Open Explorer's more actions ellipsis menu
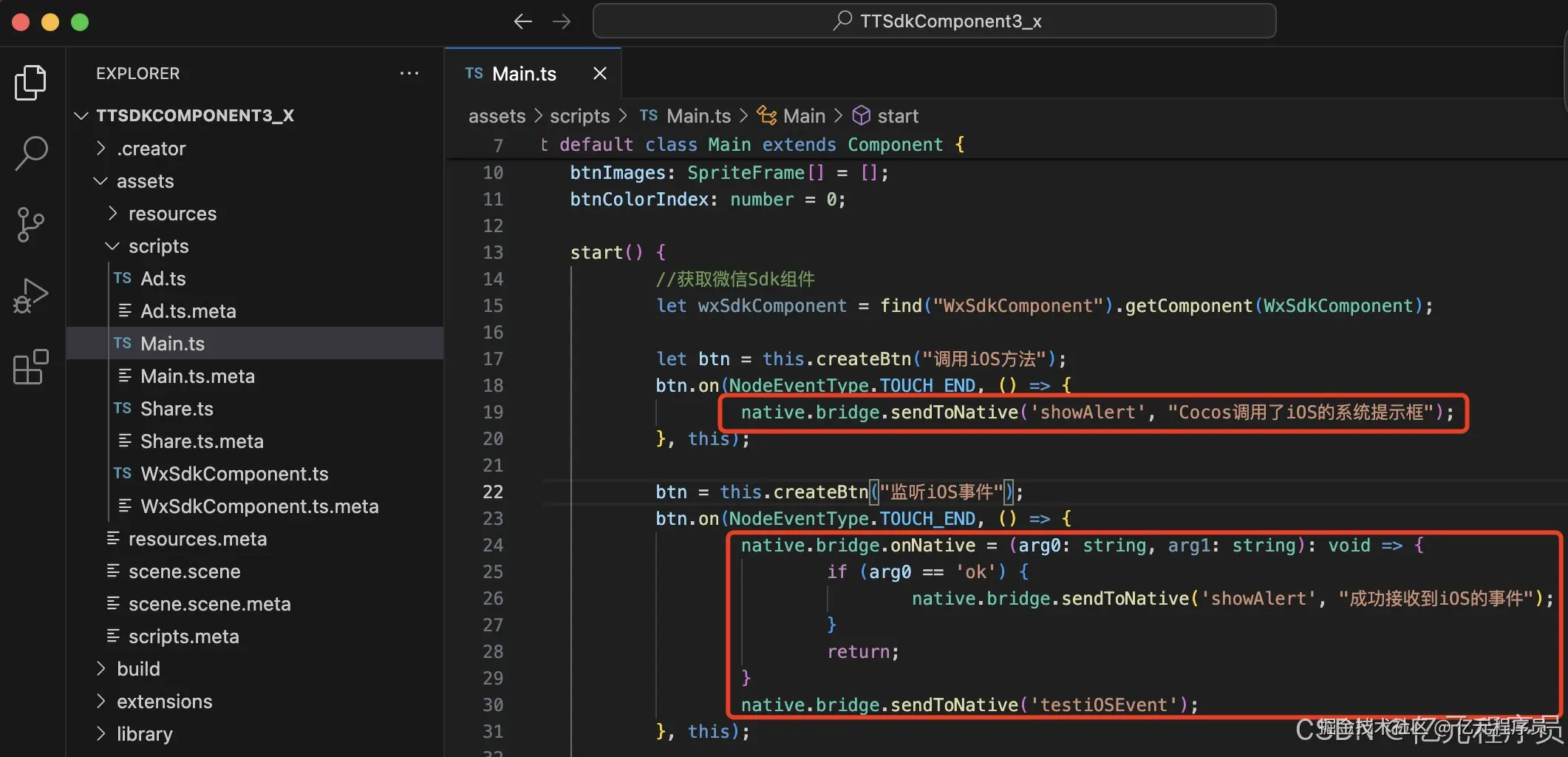The image size is (1568, 757). (409, 73)
